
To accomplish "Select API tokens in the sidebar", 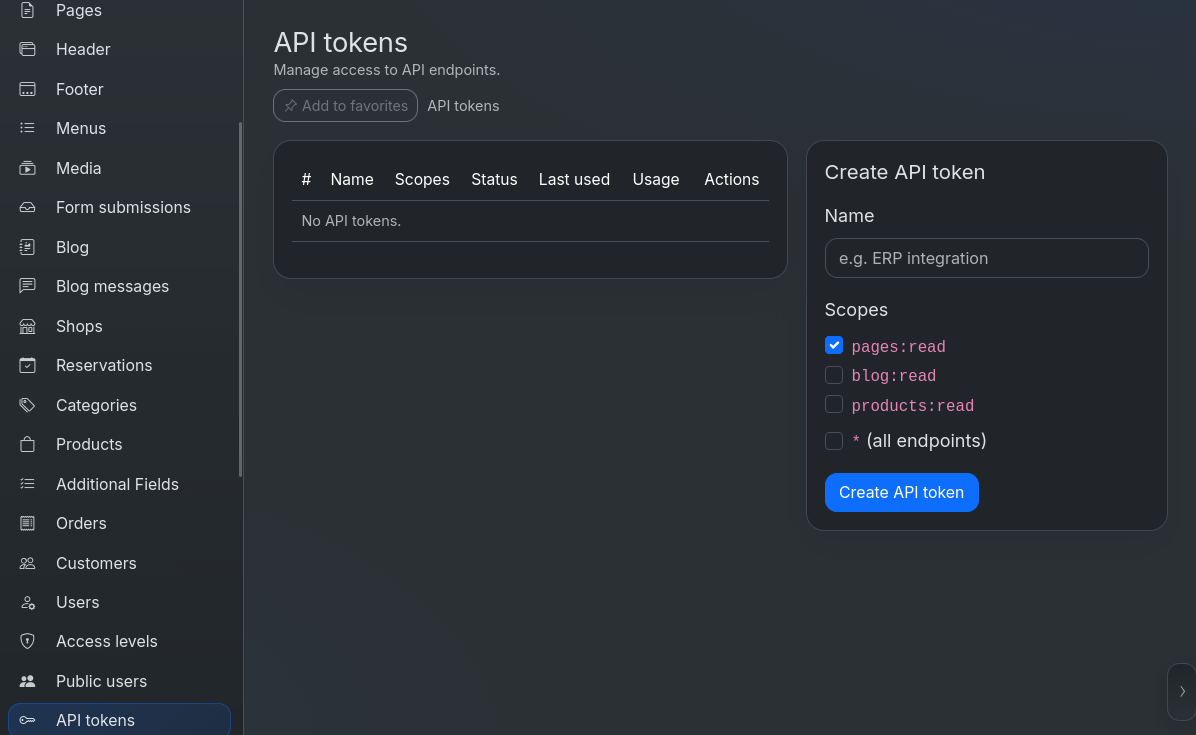I will (x=119, y=720).
